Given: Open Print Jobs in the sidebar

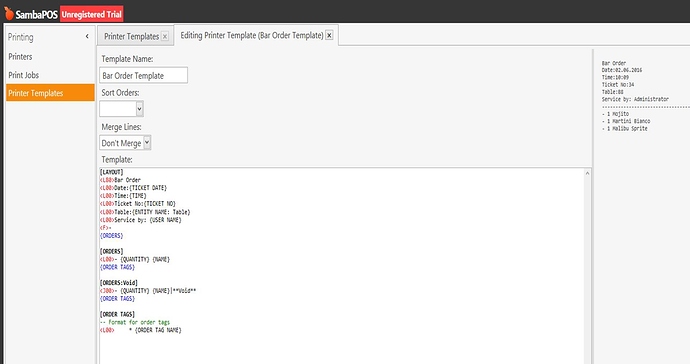Looking at the screenshot, I should tap(24, 75).
